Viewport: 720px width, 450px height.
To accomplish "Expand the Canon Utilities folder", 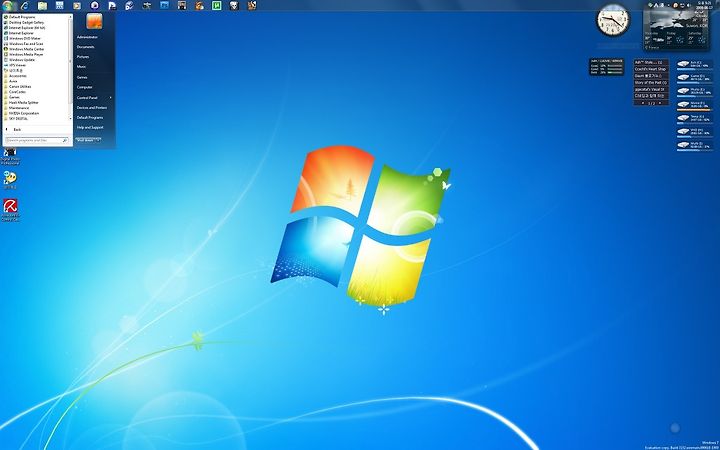I will coord(20,86).
